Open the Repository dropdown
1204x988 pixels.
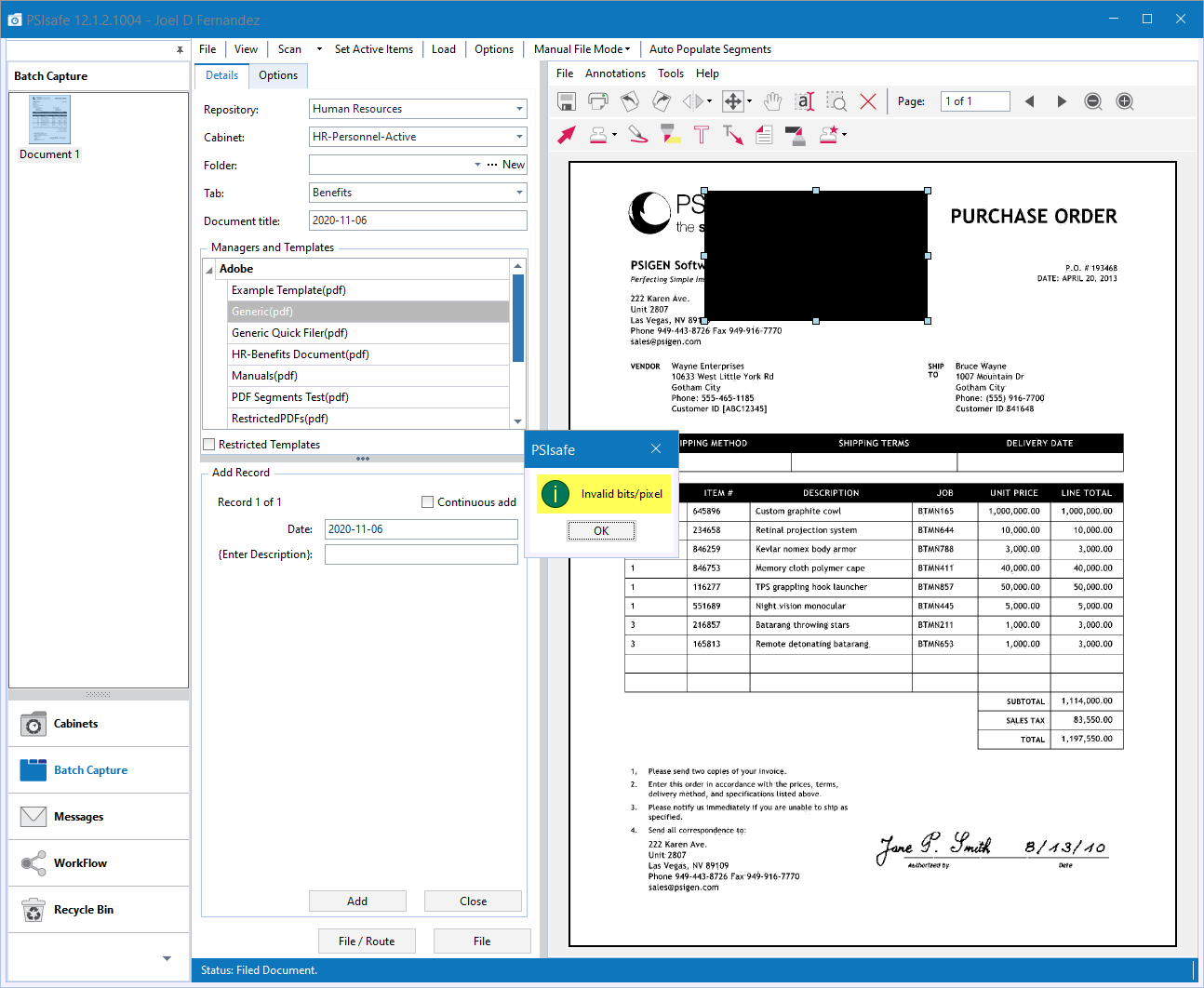point(519,109)
